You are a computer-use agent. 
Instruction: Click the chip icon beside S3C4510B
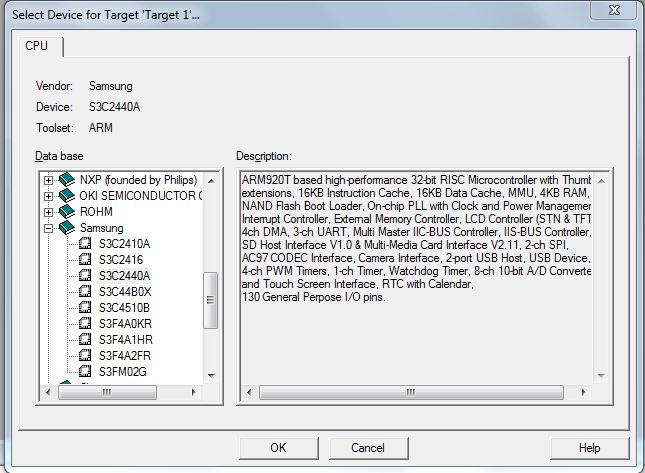point(85,307)
